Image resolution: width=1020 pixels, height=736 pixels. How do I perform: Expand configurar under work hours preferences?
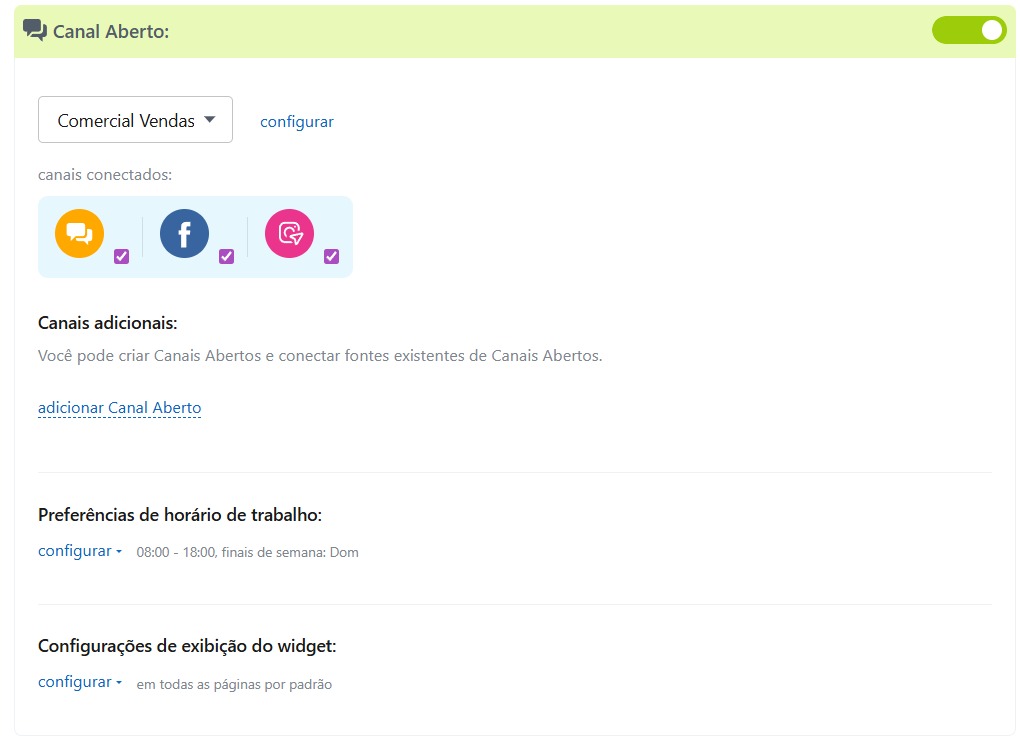point(79,551)
